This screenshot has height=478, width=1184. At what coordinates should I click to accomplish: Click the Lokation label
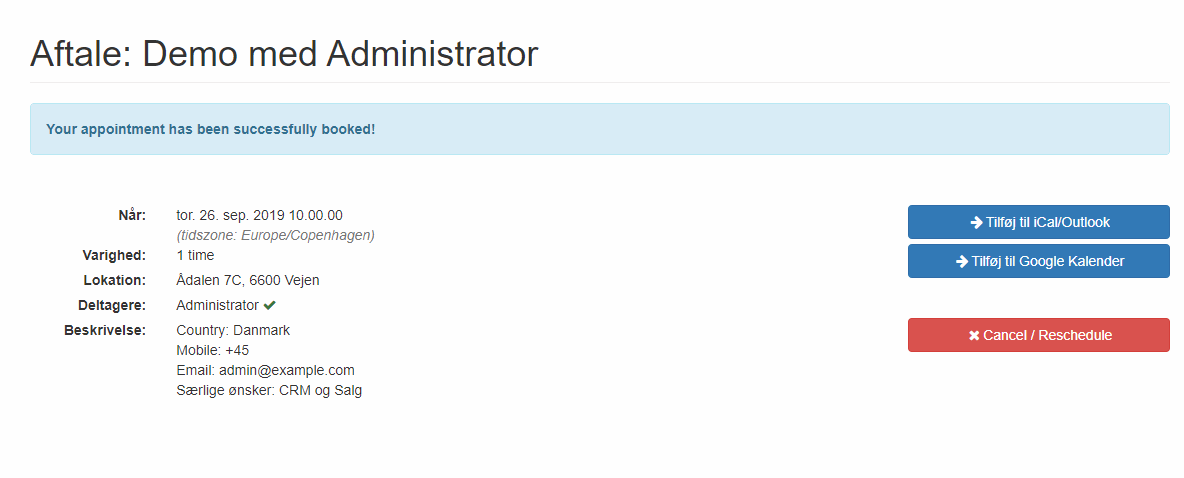tap(115, 280)
